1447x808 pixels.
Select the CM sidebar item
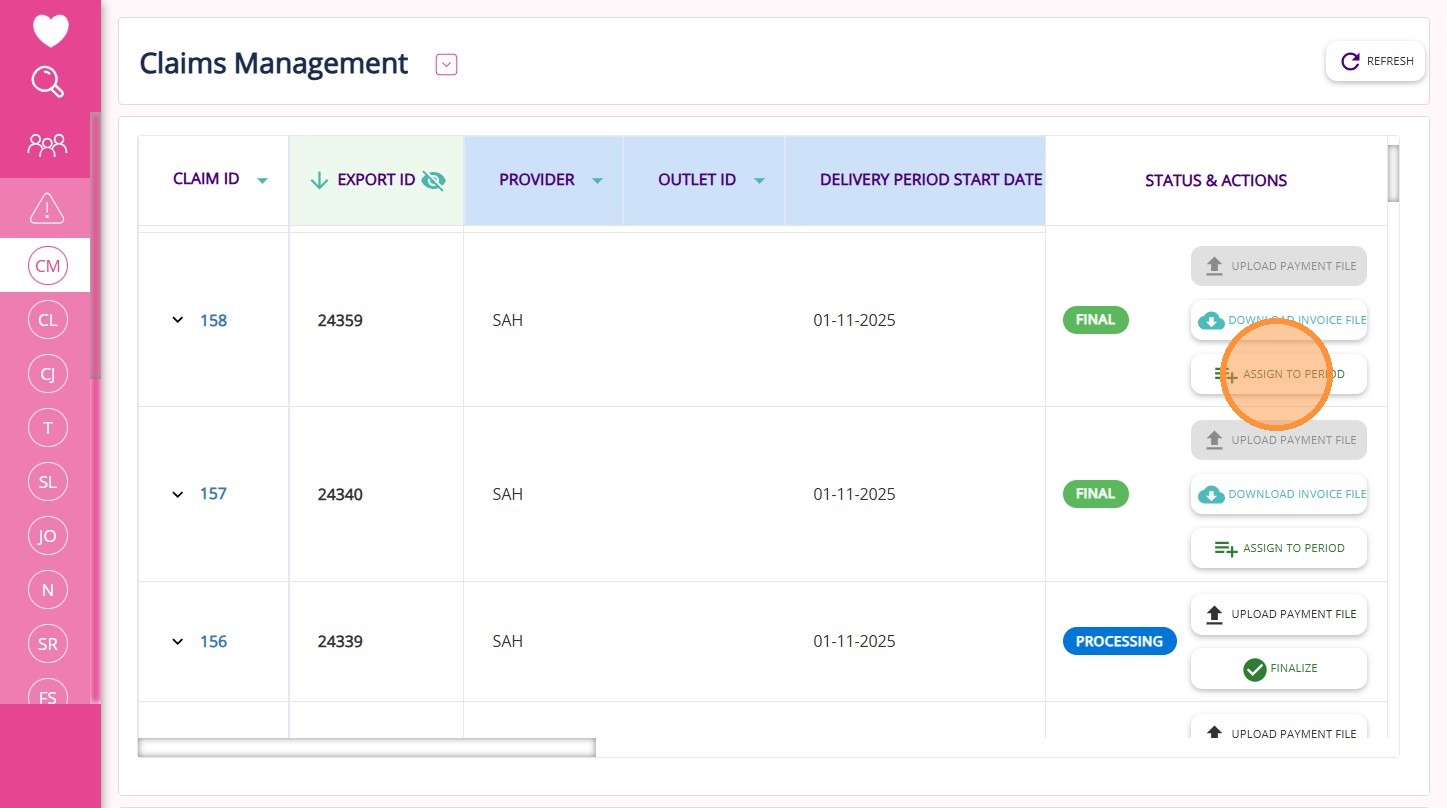pos(47,266)
